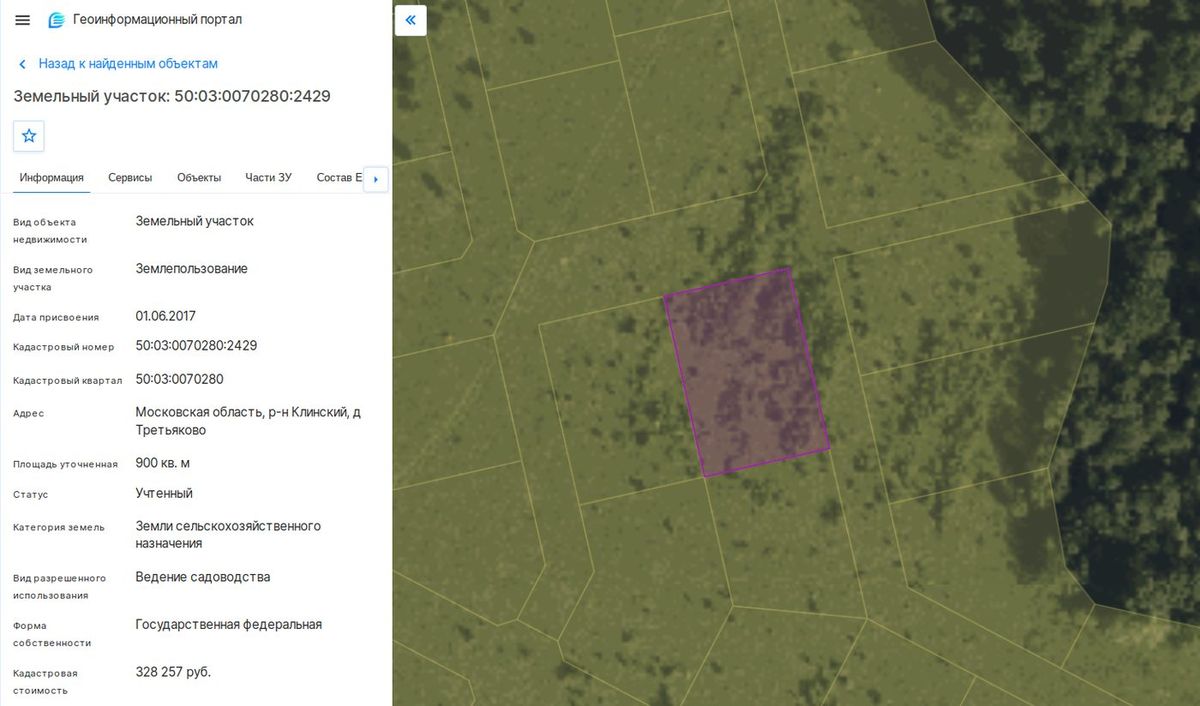Click the Площадь уточненная label
1200x706 pixels.
click(x=65, y=464)
